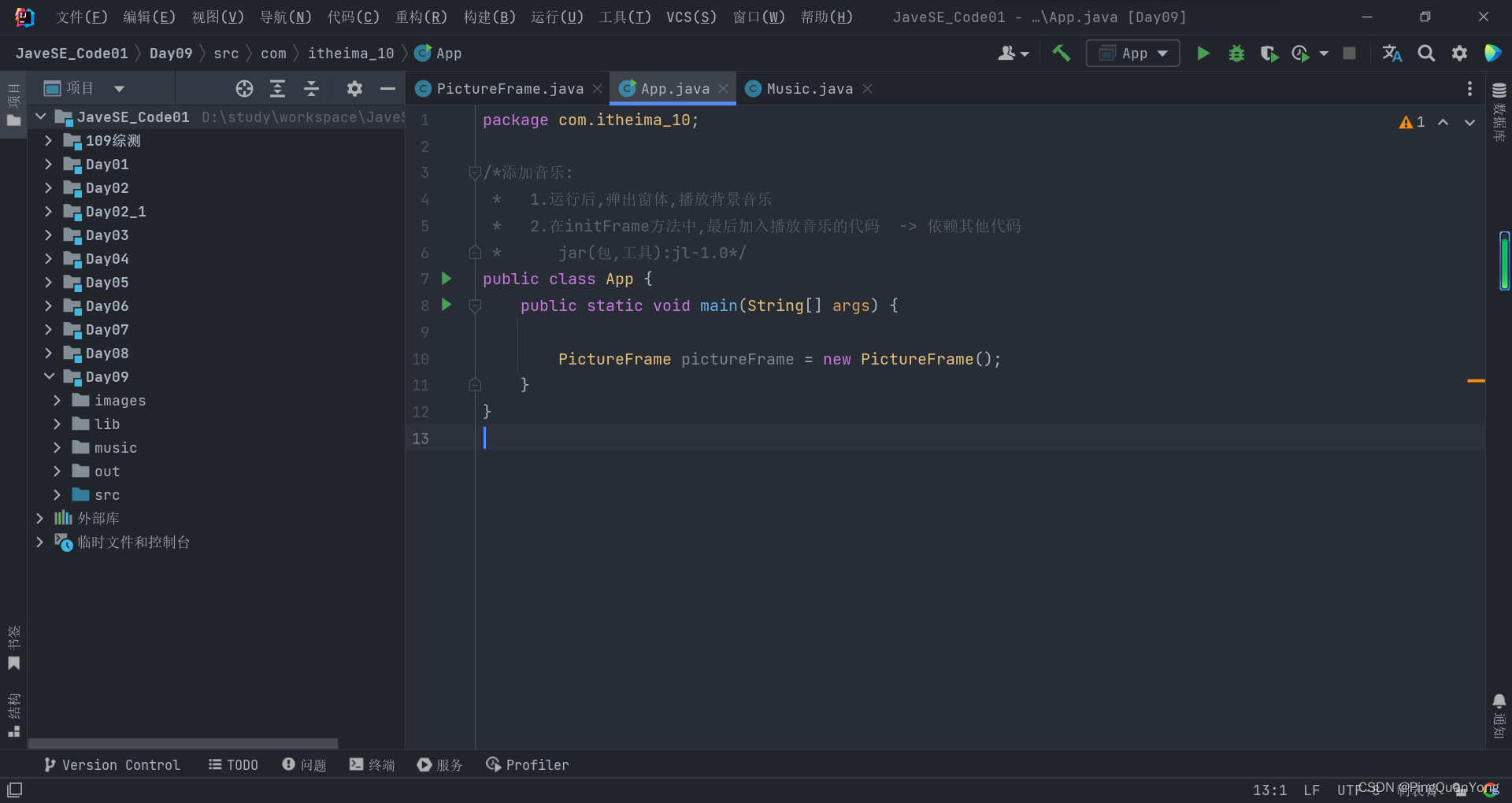
Task: Open IDE settings gear in top toolbar
Action: (x=1459, y=53)
